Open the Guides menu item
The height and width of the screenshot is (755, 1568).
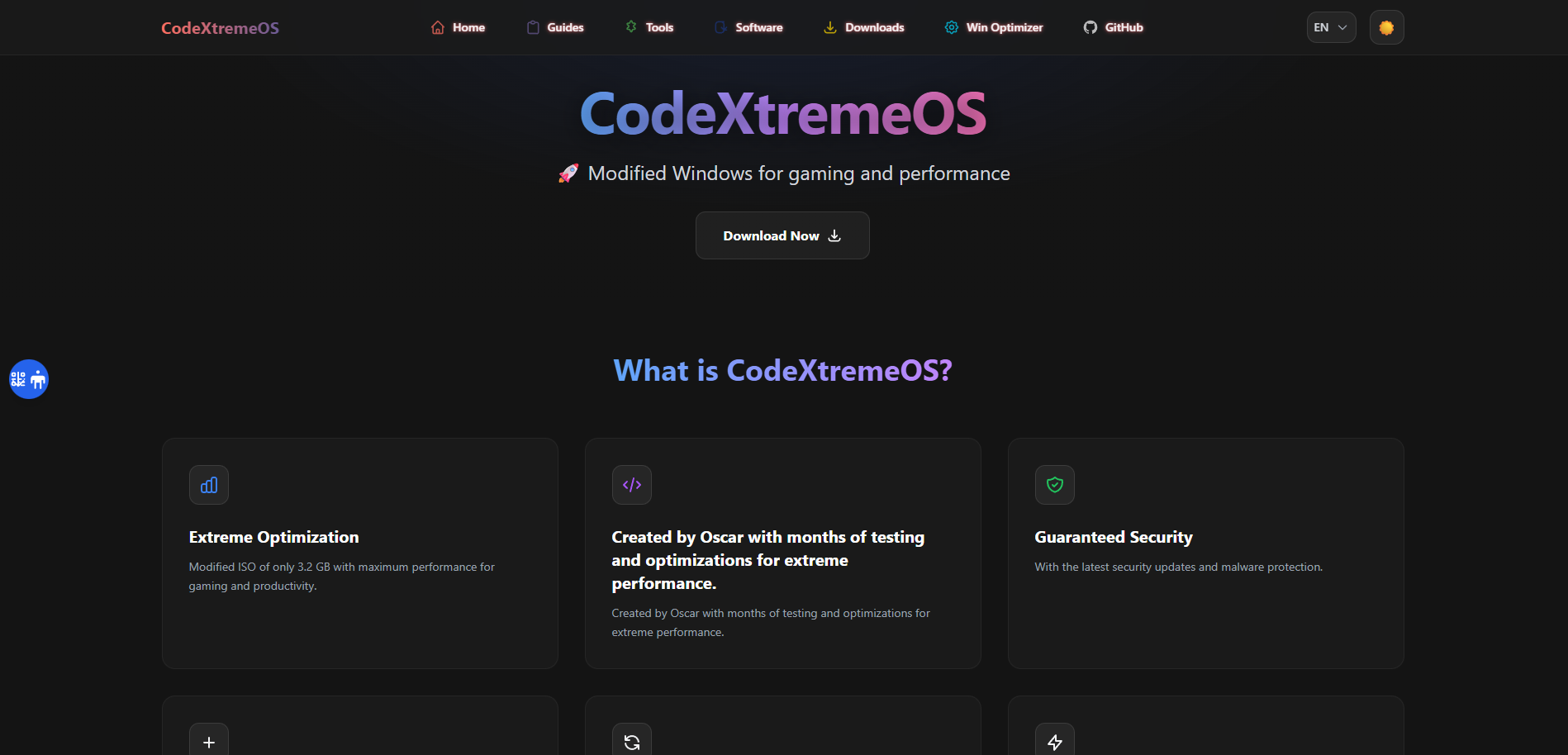click(555, 27)
